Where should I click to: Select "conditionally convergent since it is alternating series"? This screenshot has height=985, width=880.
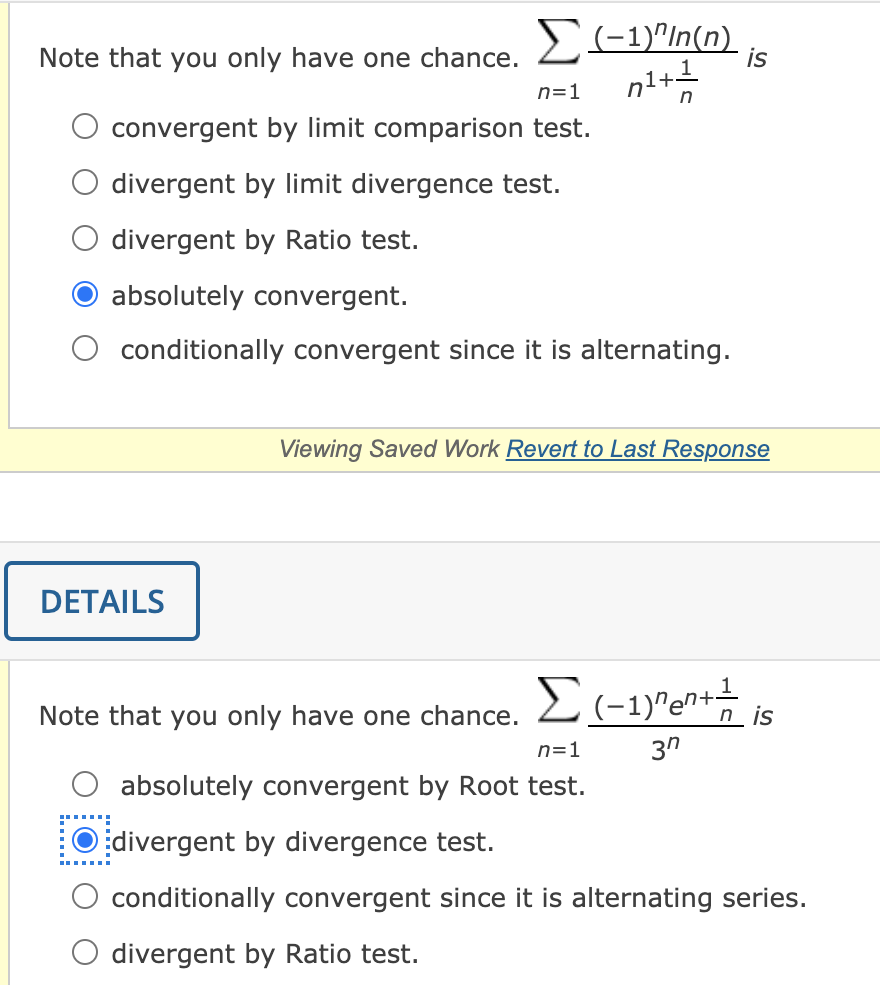(x=85, y=897)
